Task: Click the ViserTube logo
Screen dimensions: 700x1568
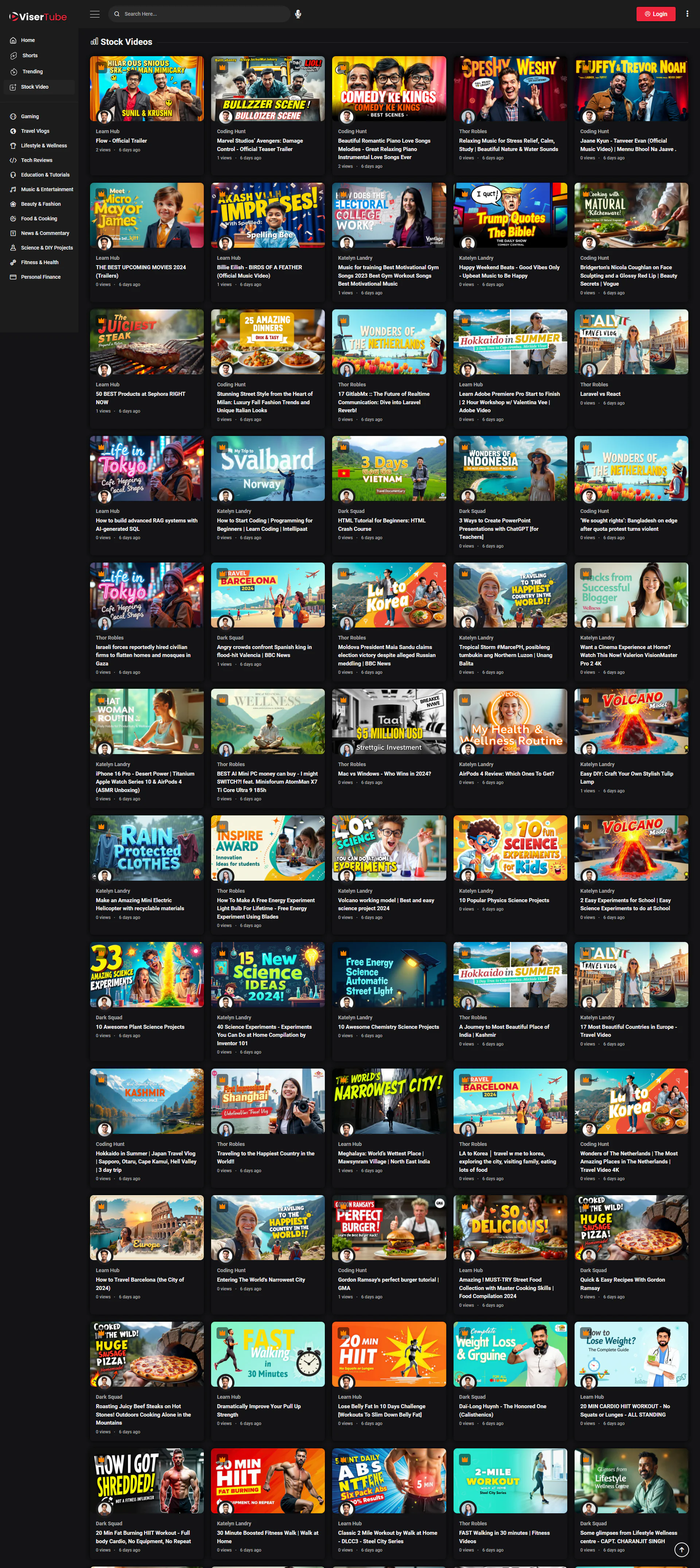Action: (x=38, y=16)
